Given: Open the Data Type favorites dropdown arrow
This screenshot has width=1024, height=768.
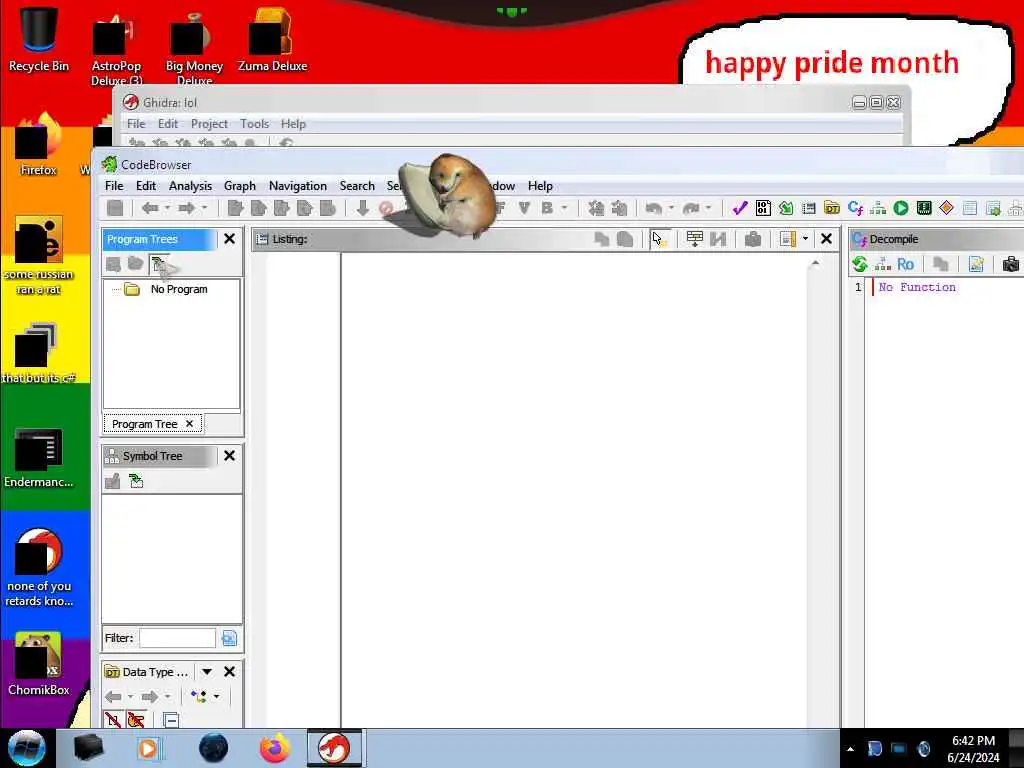Looking at the screenshot, I should click(x=216, y=697).
